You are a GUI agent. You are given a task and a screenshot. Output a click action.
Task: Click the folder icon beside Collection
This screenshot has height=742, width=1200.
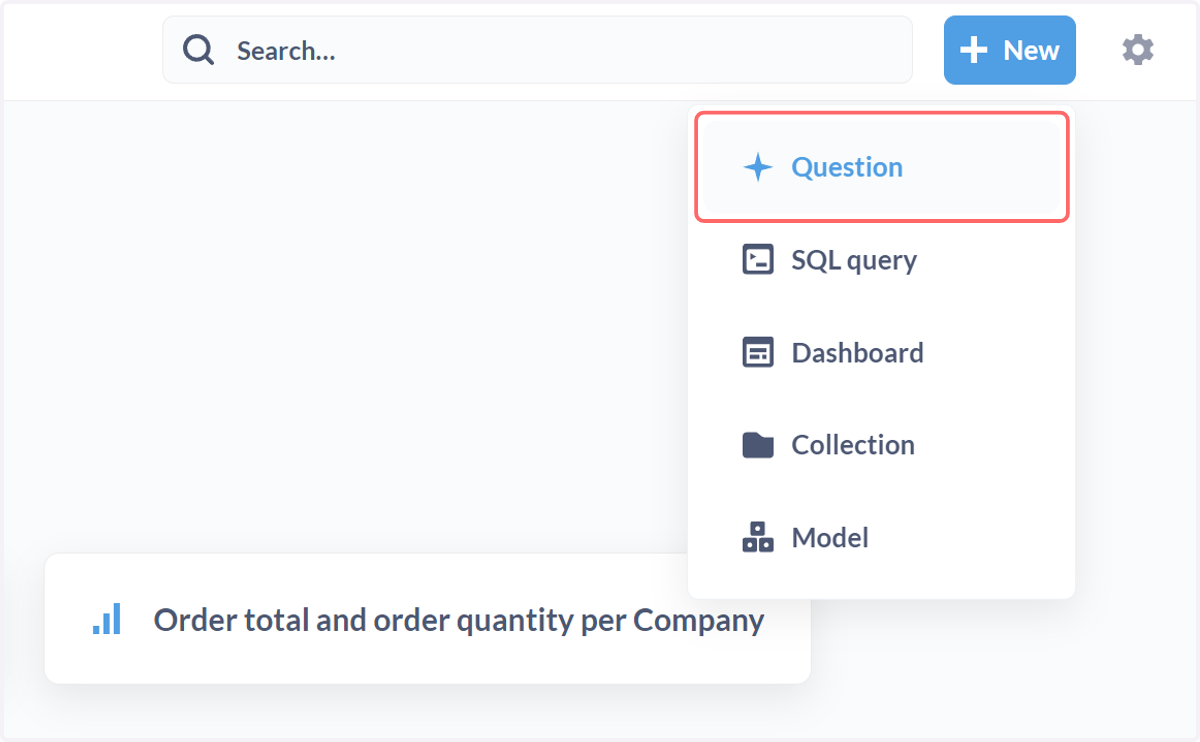(758, 445)
